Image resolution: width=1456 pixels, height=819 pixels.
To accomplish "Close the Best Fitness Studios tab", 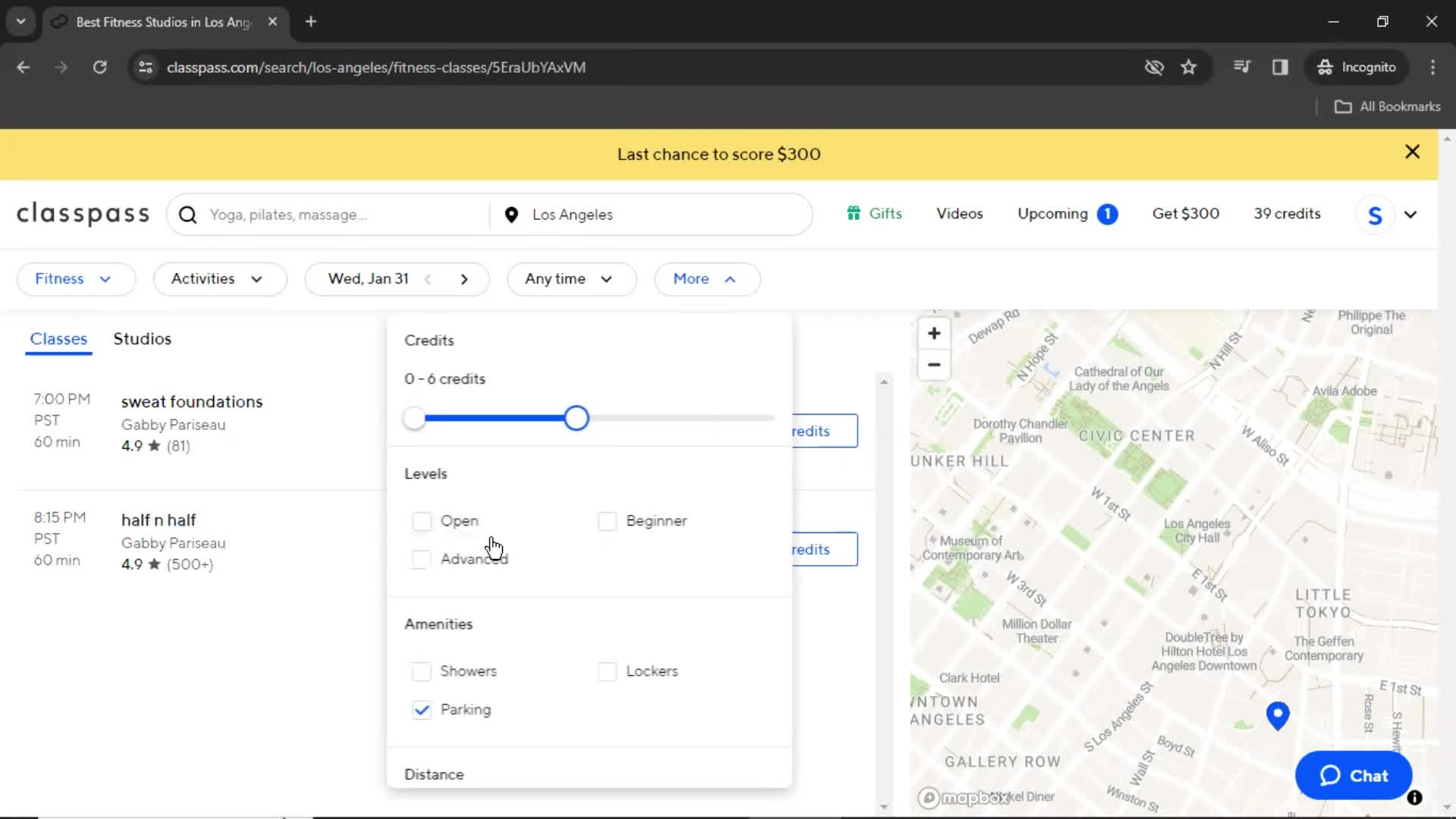I will tap(272, 21).
